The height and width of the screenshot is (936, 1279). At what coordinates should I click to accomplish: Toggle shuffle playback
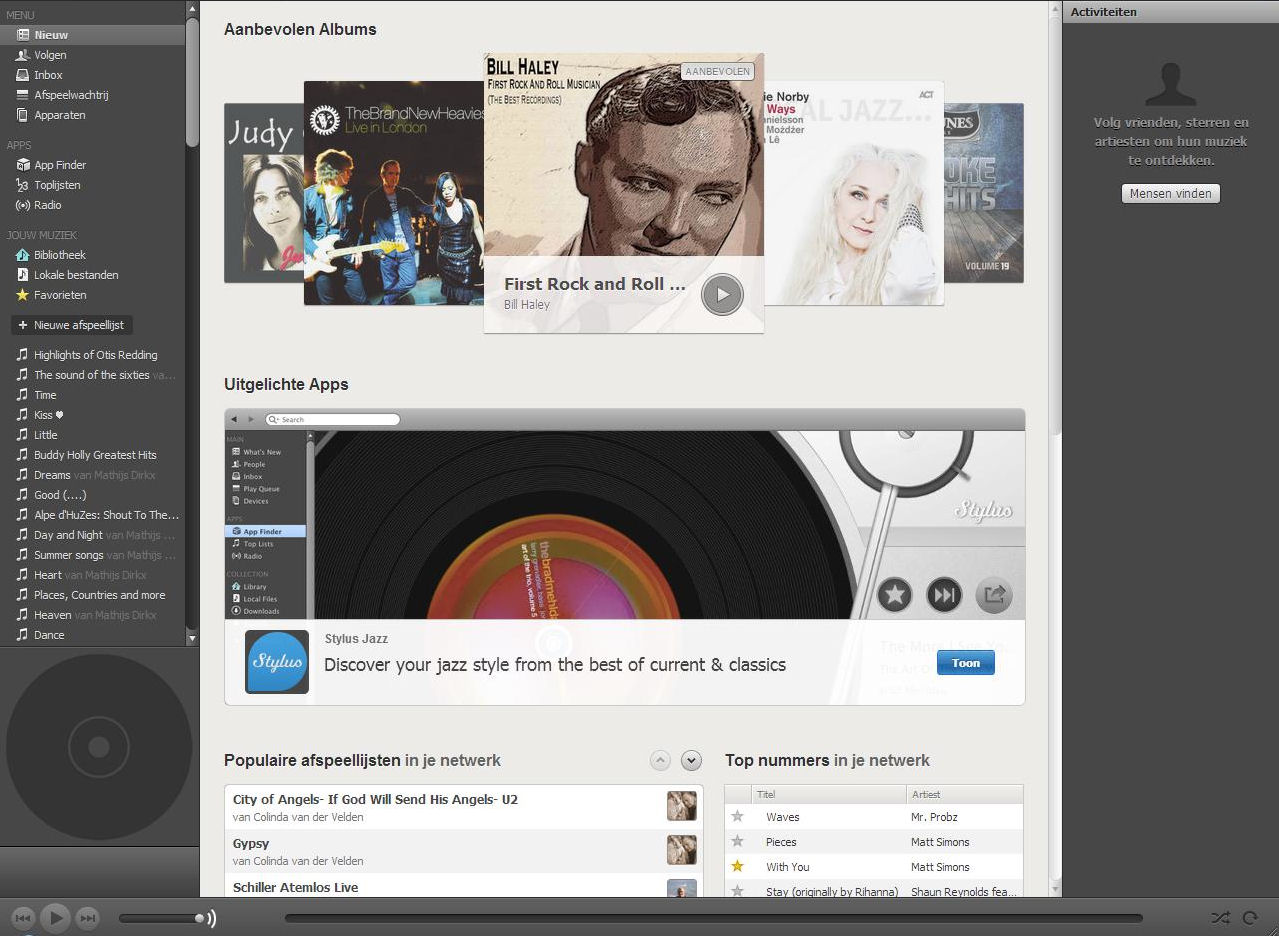pyautogui.click(x=1220, y=918)
